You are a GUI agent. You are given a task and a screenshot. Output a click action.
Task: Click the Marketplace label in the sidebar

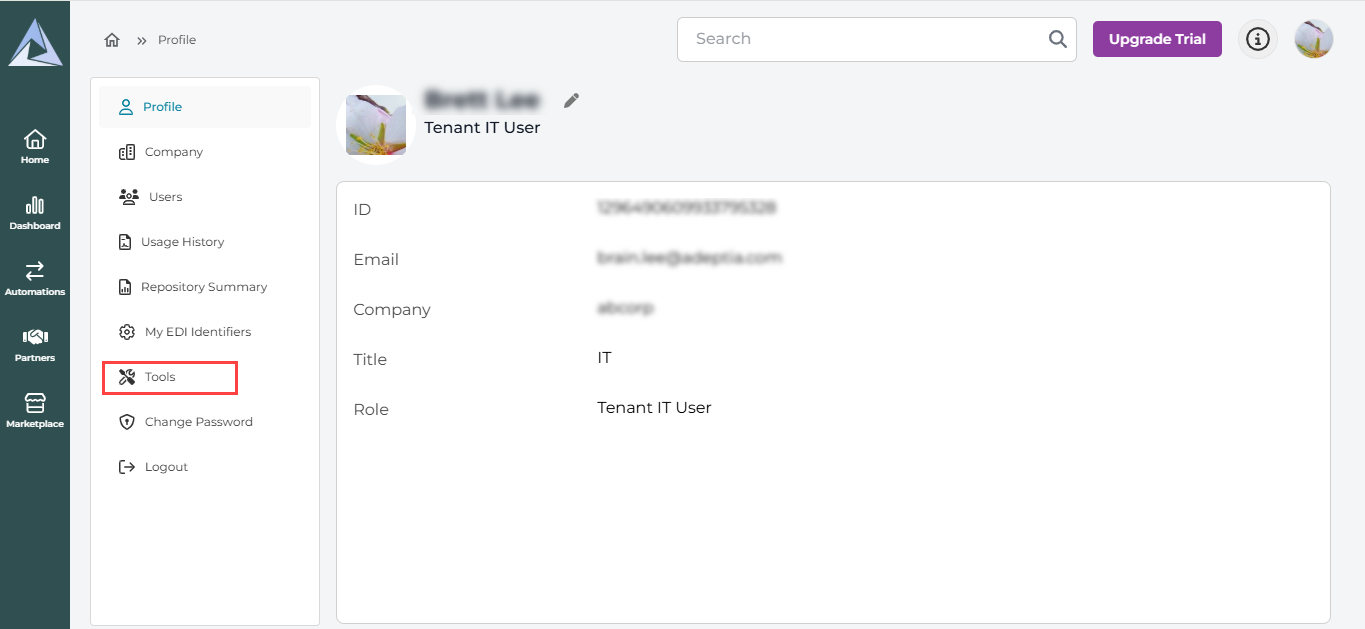pos(35,424)
